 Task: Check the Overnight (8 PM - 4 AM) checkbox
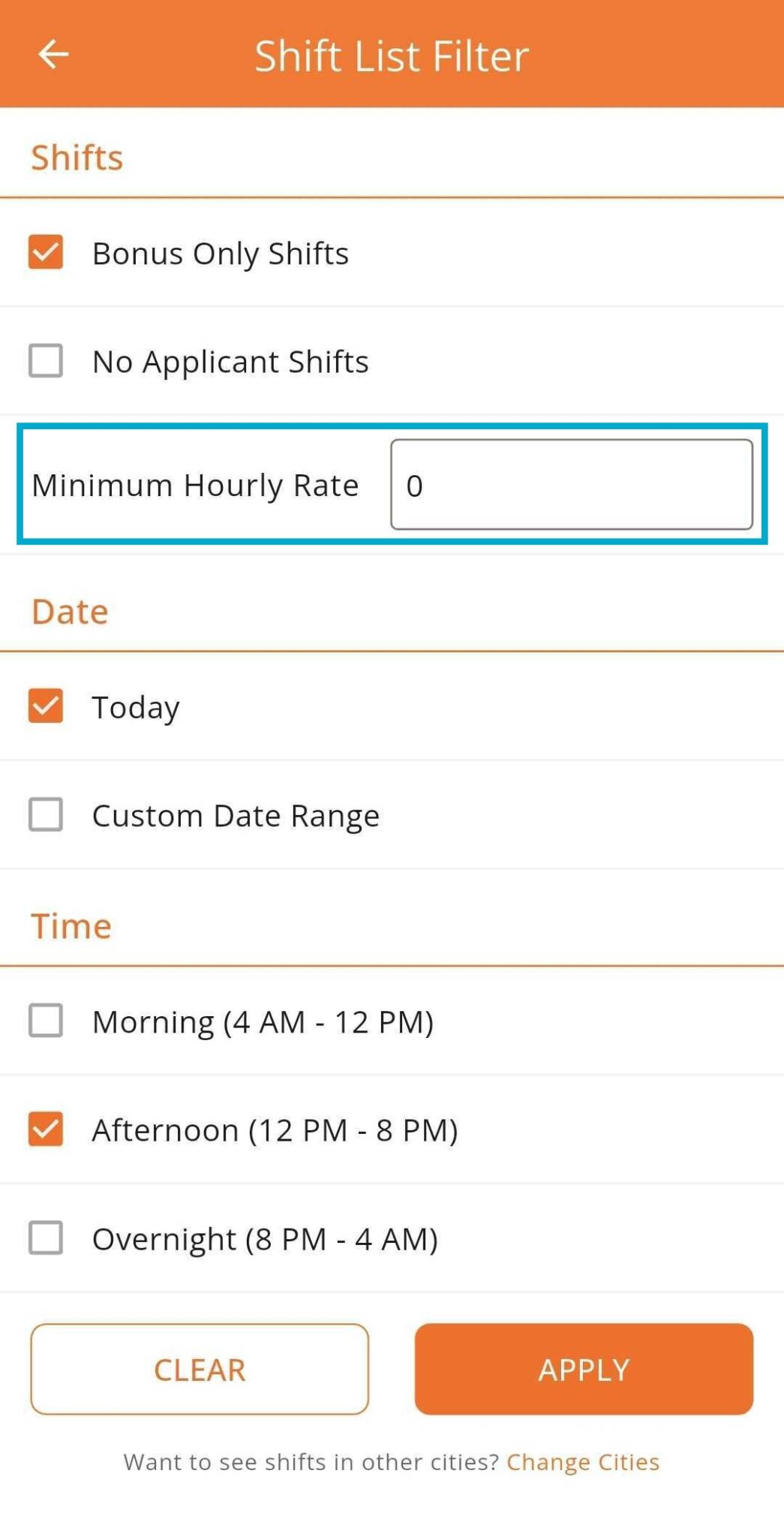pos(46,1238)
